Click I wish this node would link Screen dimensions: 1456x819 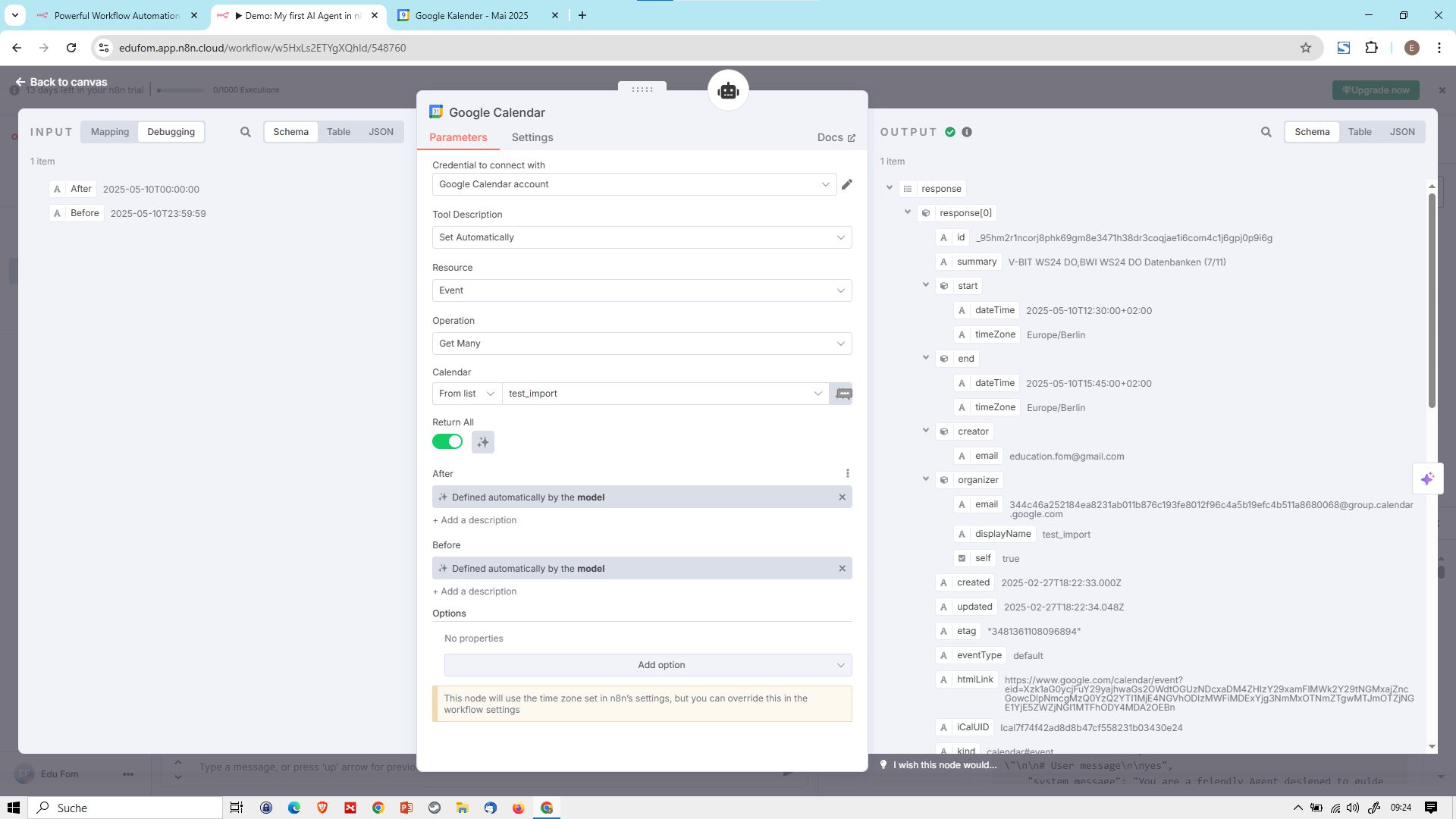click(945, 765)
